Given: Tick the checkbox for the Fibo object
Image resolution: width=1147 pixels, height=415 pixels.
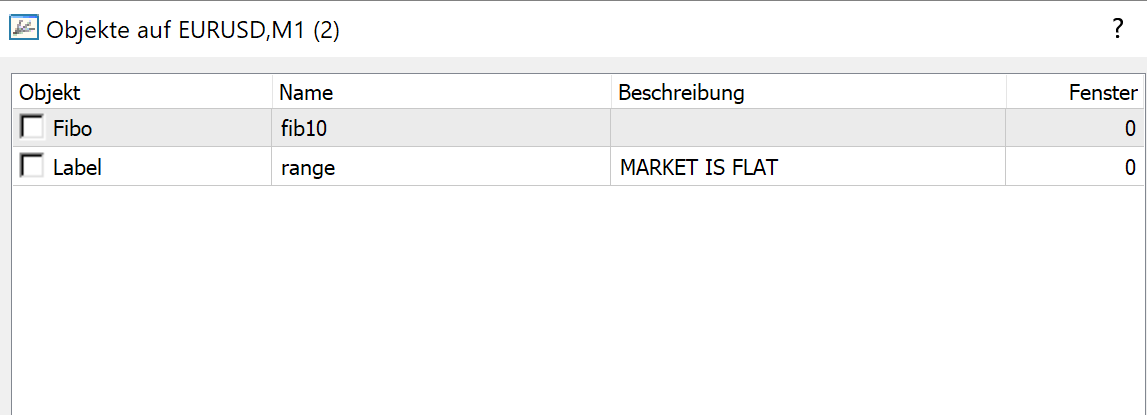Looking at the screenshot, I should (x=31, y=128).
